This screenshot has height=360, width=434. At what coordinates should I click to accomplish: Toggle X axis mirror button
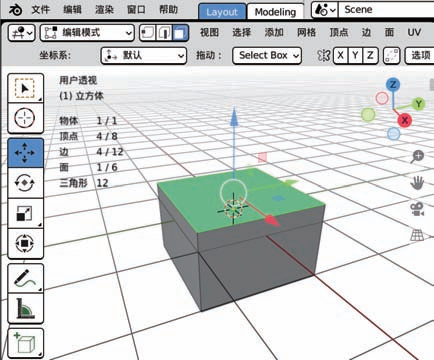[x=340, y=55]
